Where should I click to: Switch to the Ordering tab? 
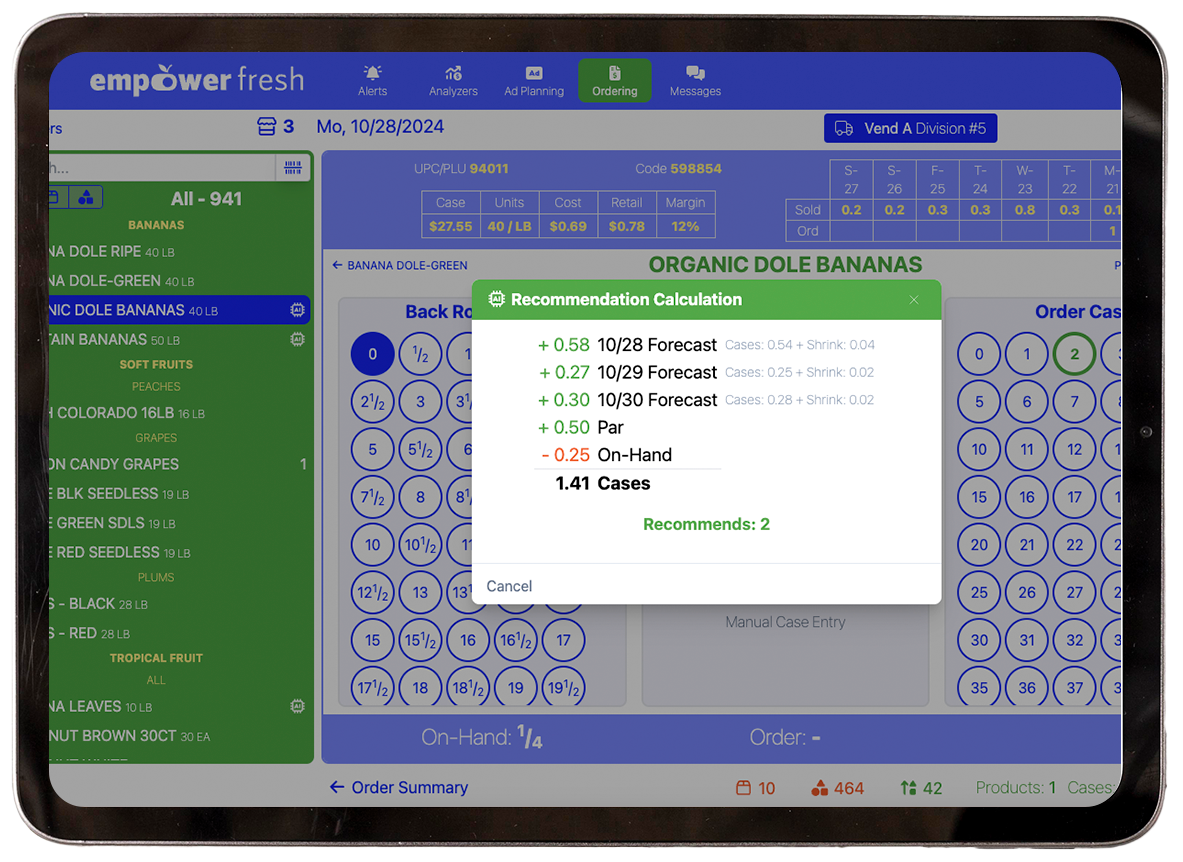pos(615,80)
